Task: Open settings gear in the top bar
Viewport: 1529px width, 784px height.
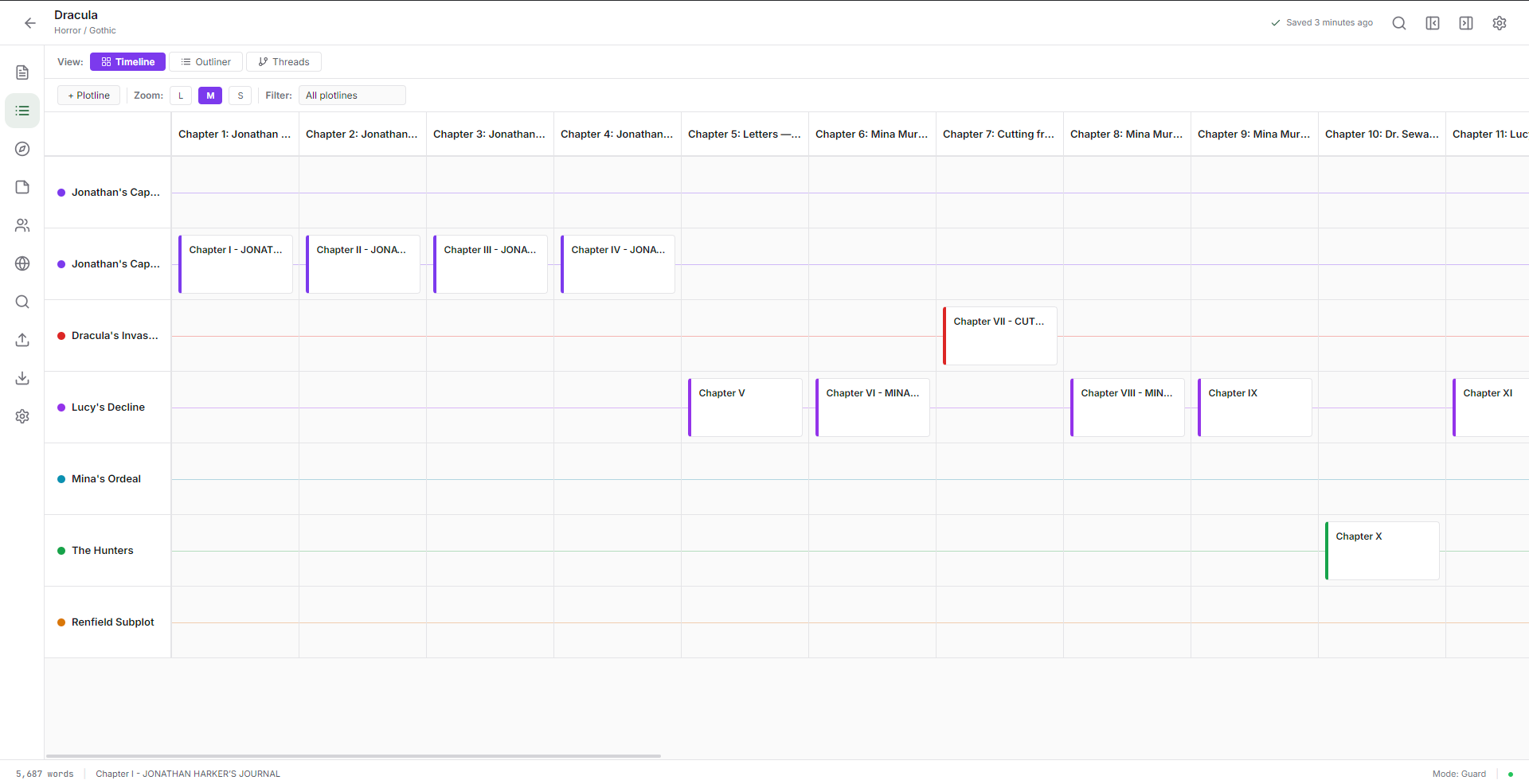Action: (1500, 23)
